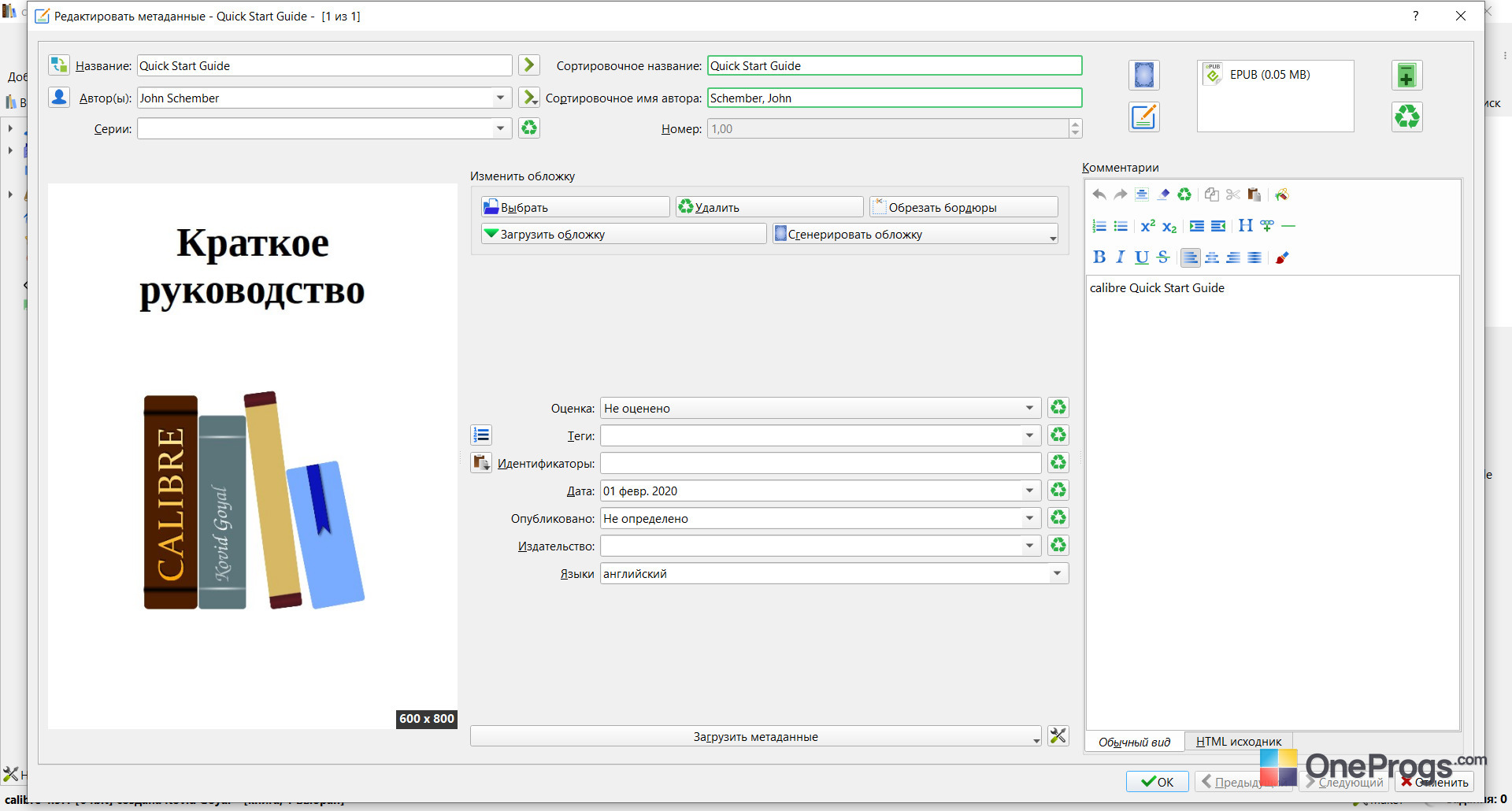Toggle right alignment in comments
Screen dimensions: 1512x811
[1233, 257]
